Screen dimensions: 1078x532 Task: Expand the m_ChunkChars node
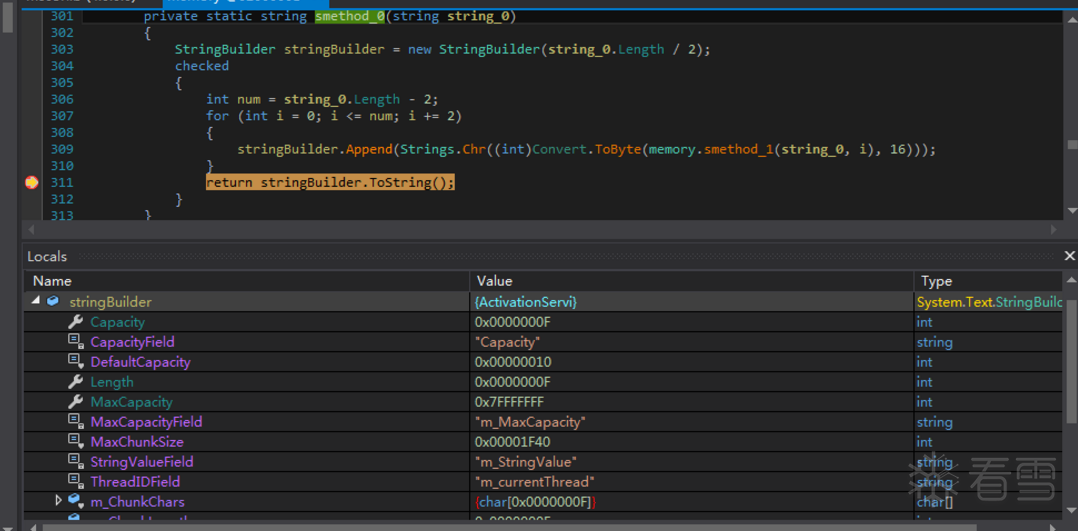click(x=58, y=501)
